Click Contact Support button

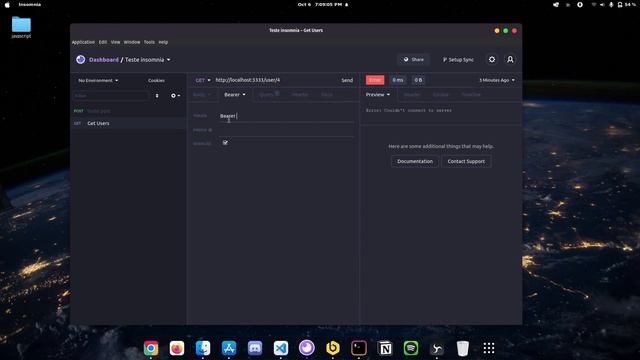[466, 161]
